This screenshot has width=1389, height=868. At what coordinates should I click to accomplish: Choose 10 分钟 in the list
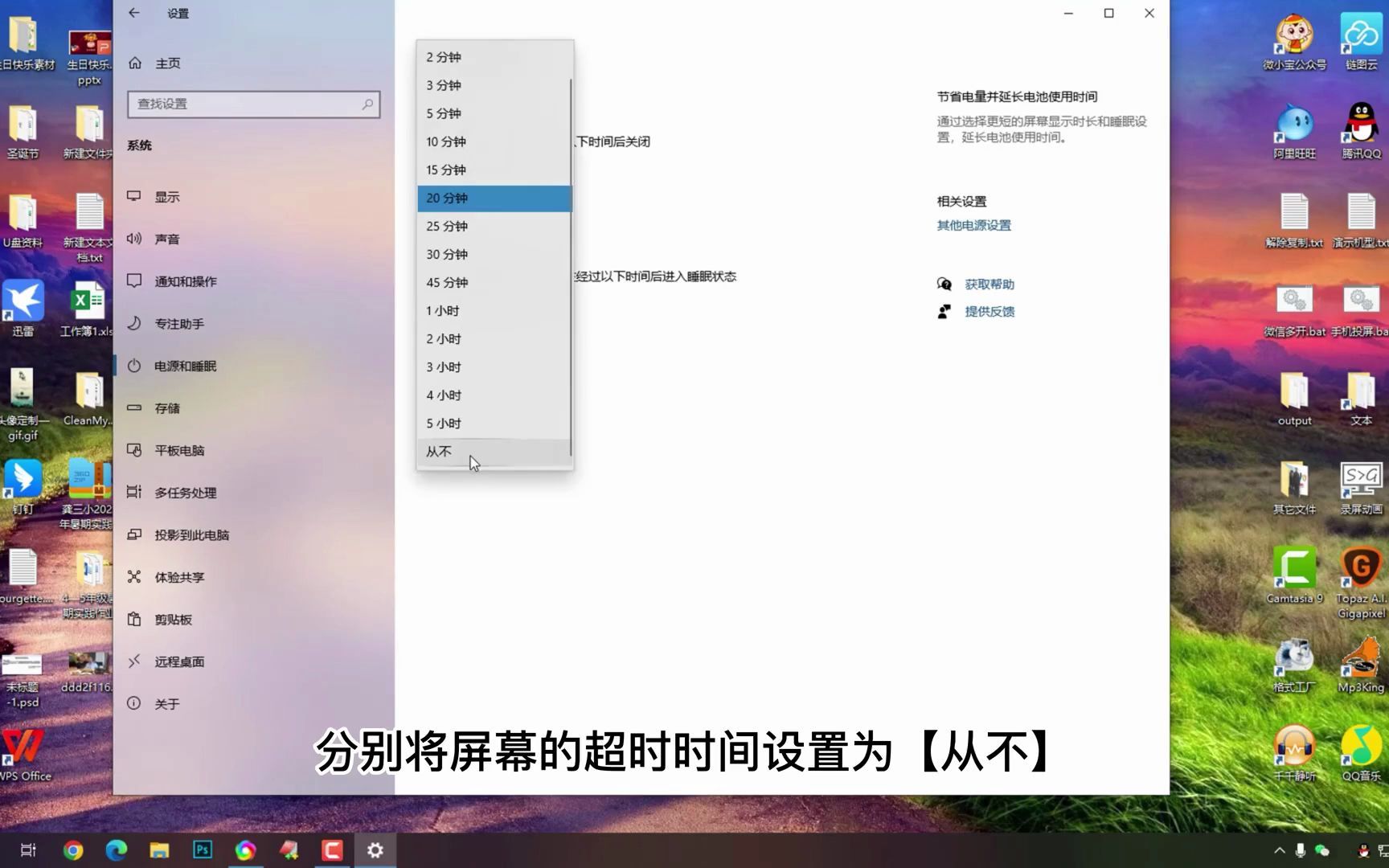pyautogui.click(x=494, y=141)
